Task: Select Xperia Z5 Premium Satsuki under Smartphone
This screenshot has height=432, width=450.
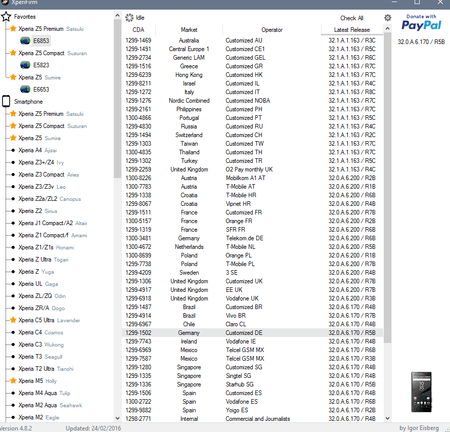Action: tap(51, 114)
